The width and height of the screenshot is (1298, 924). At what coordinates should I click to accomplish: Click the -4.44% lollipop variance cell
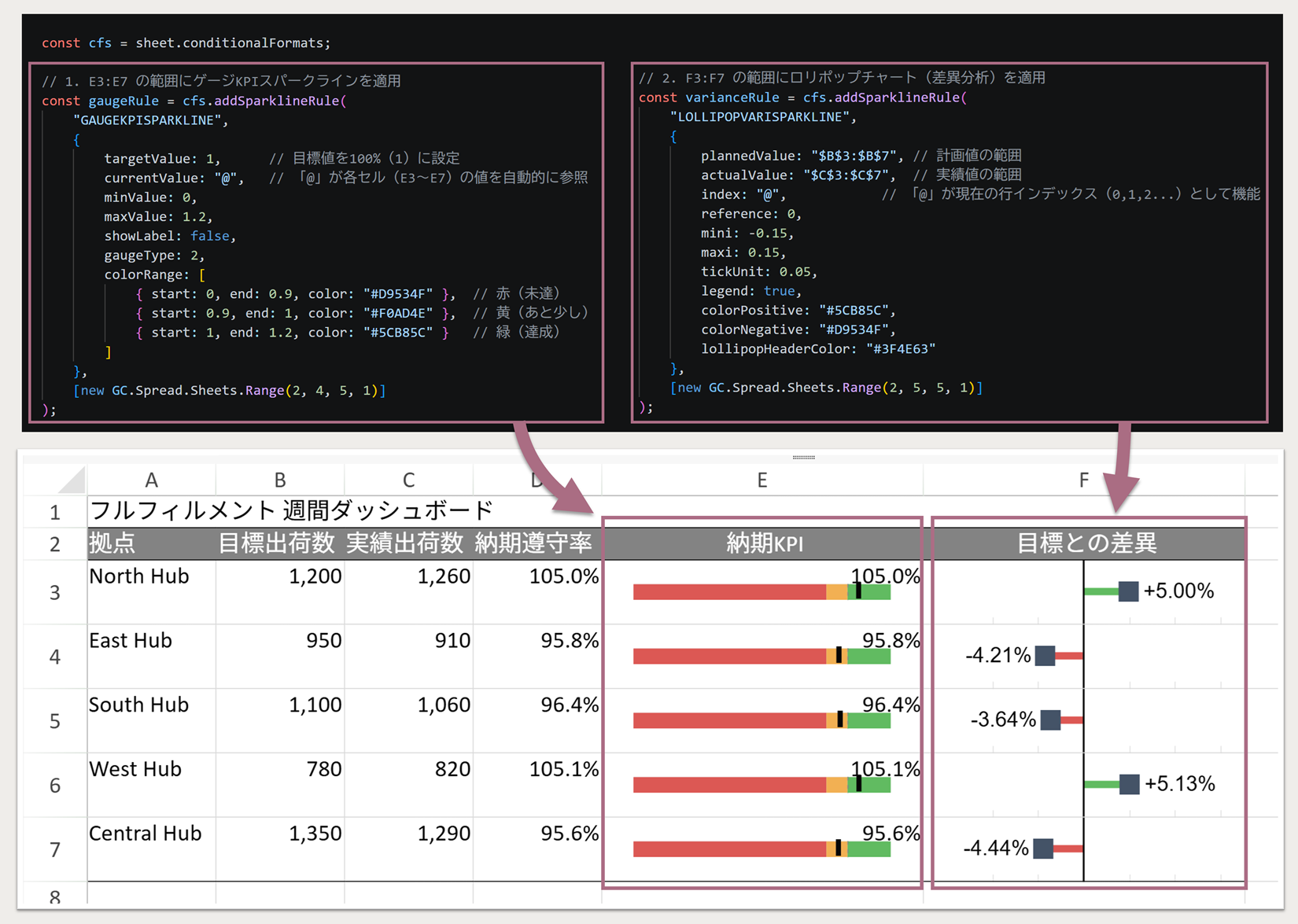[x=1083, y=849]
